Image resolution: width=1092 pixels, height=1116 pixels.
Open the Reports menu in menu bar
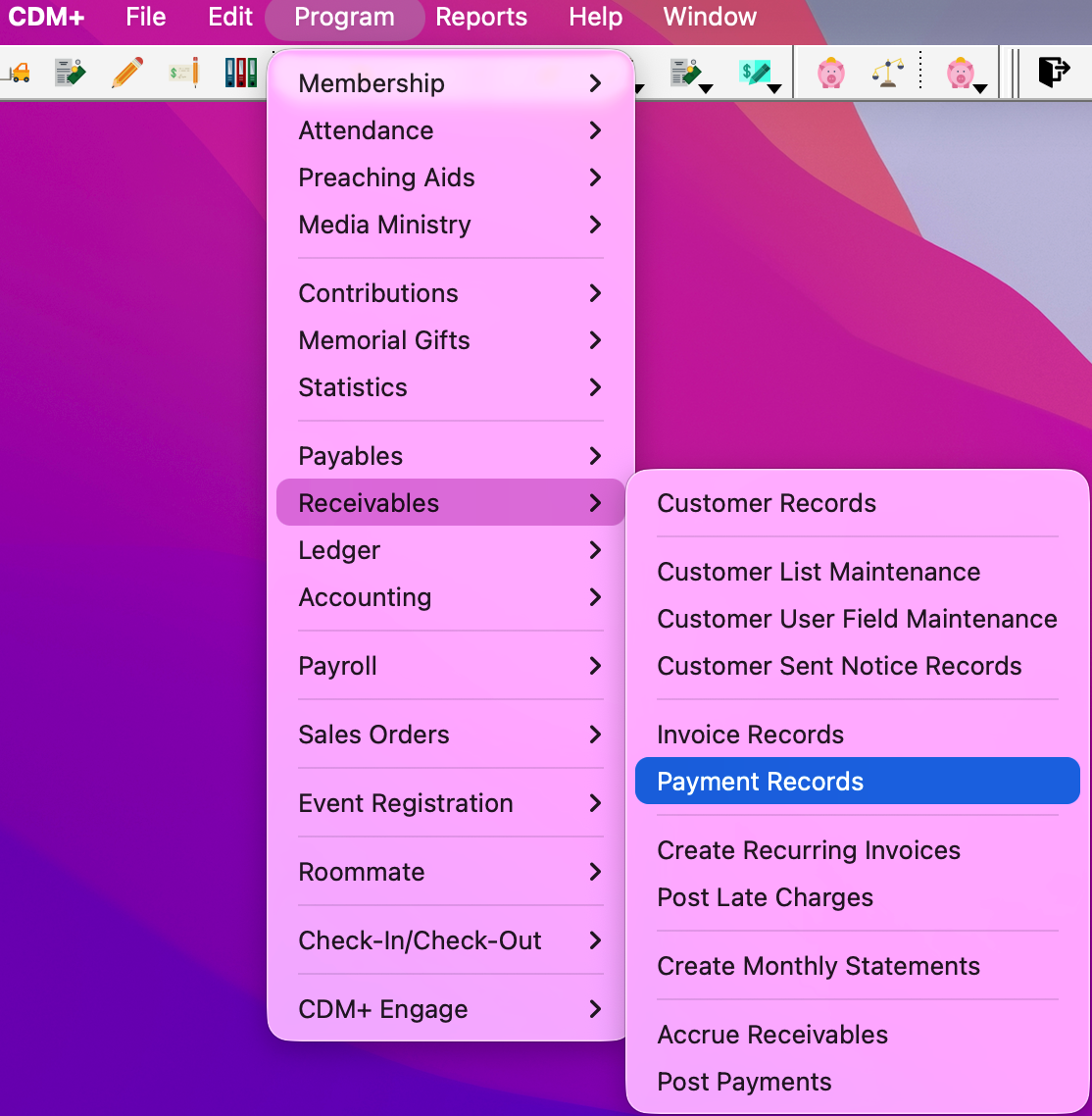(x=481, y=17)
